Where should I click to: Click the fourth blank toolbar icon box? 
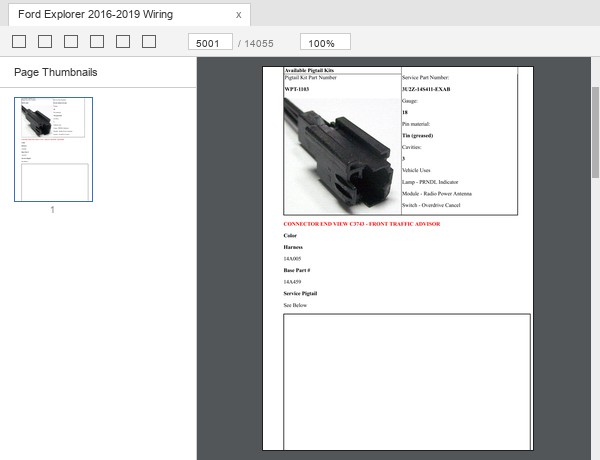tap(97, 42)
